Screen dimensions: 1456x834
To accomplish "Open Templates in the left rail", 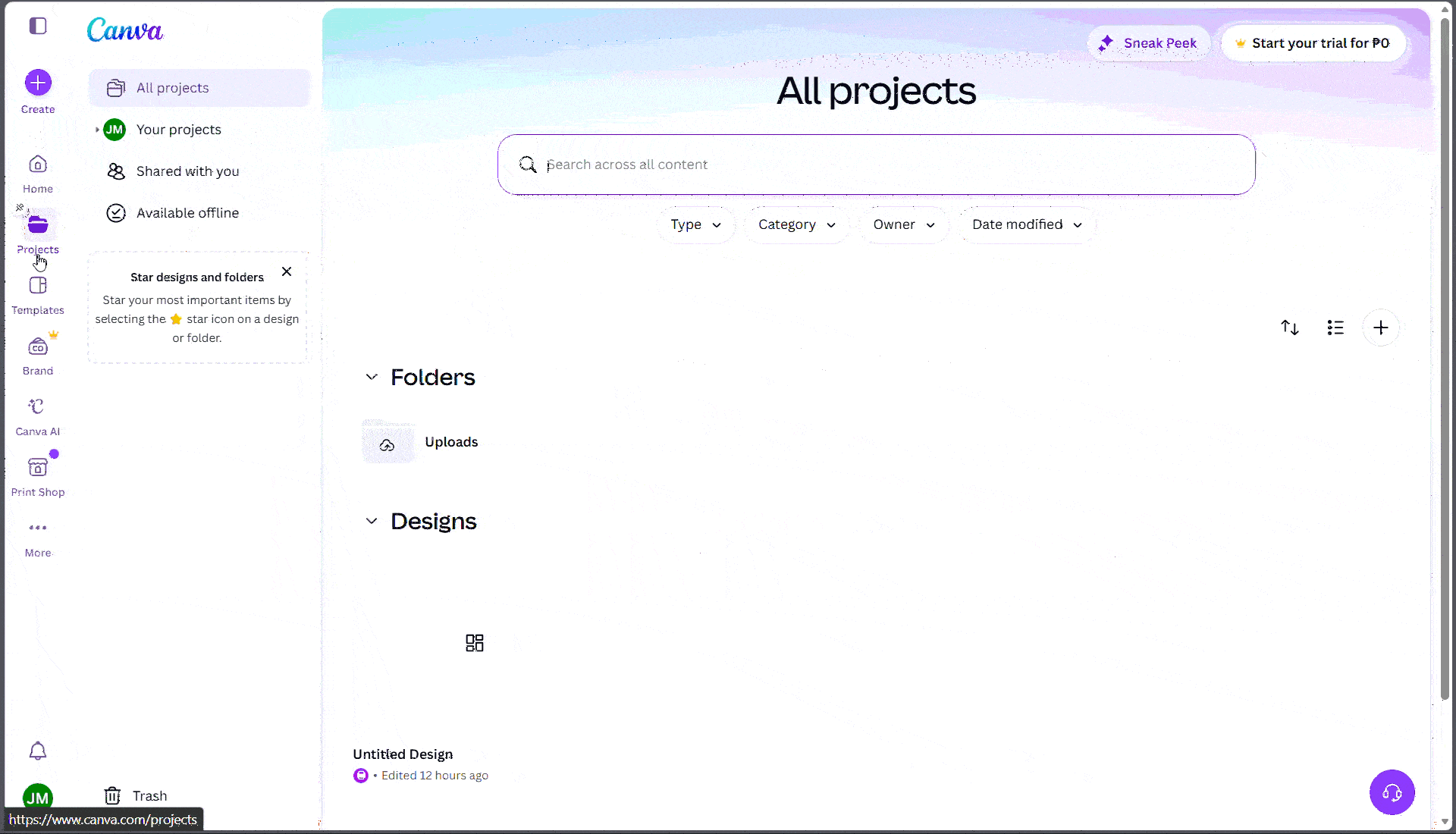I will coord(38,295).
